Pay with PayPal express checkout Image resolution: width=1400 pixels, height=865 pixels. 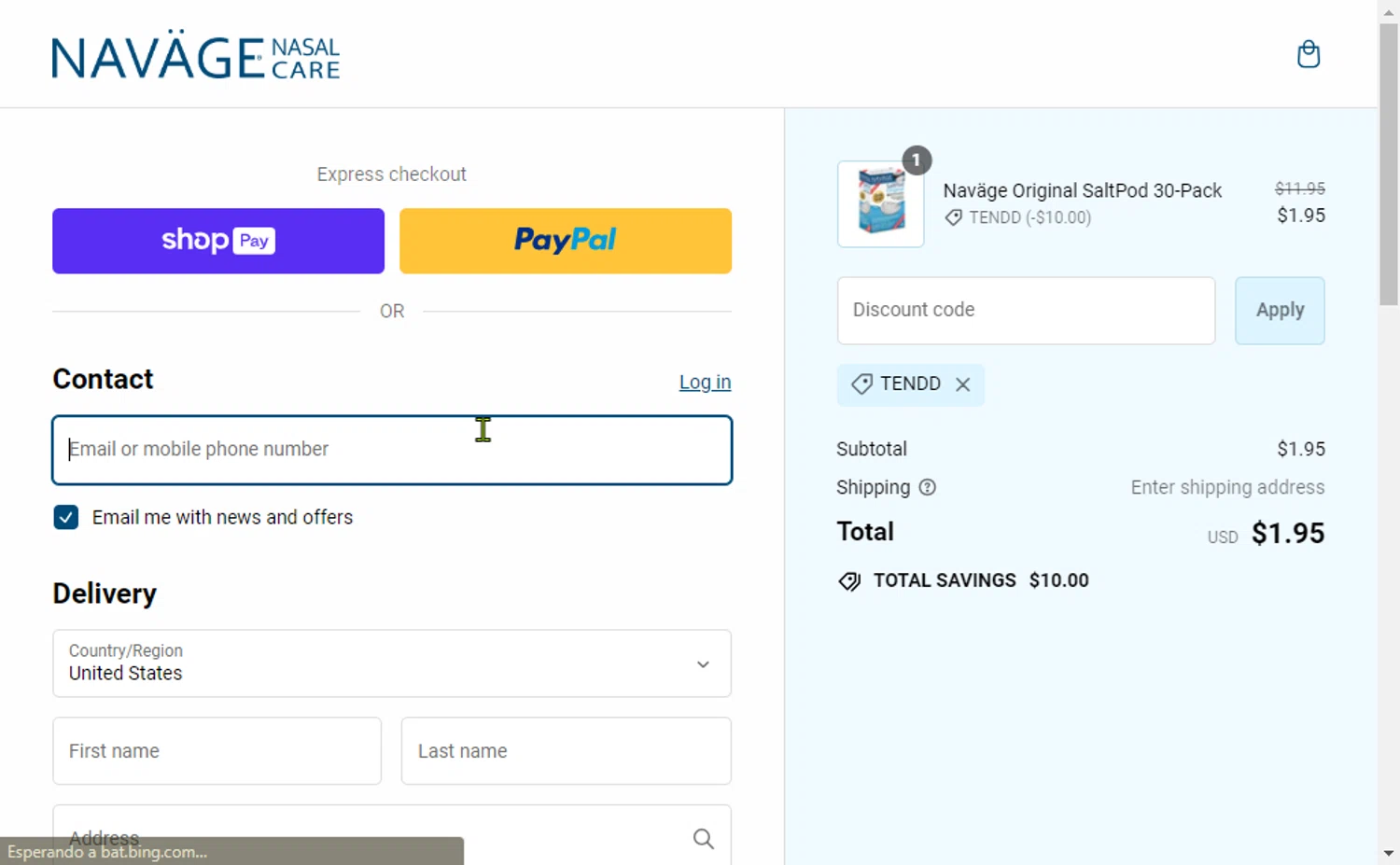pyautogui.click(x=566, y=241)
